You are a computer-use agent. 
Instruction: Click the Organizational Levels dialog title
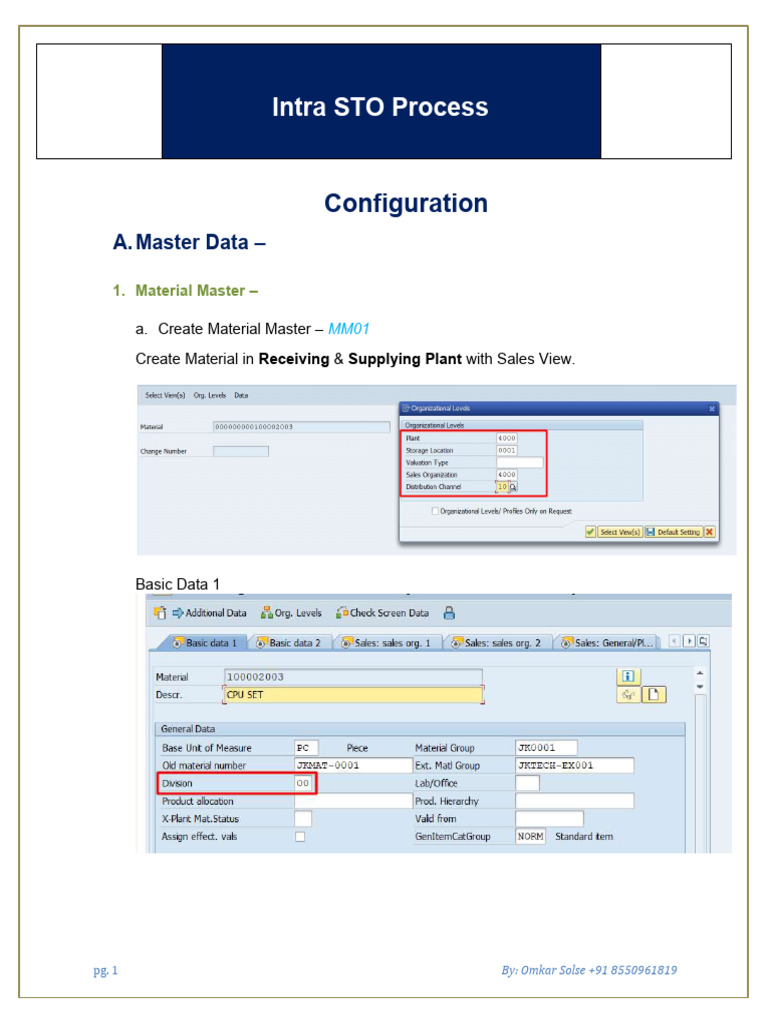tap(440, 408)
